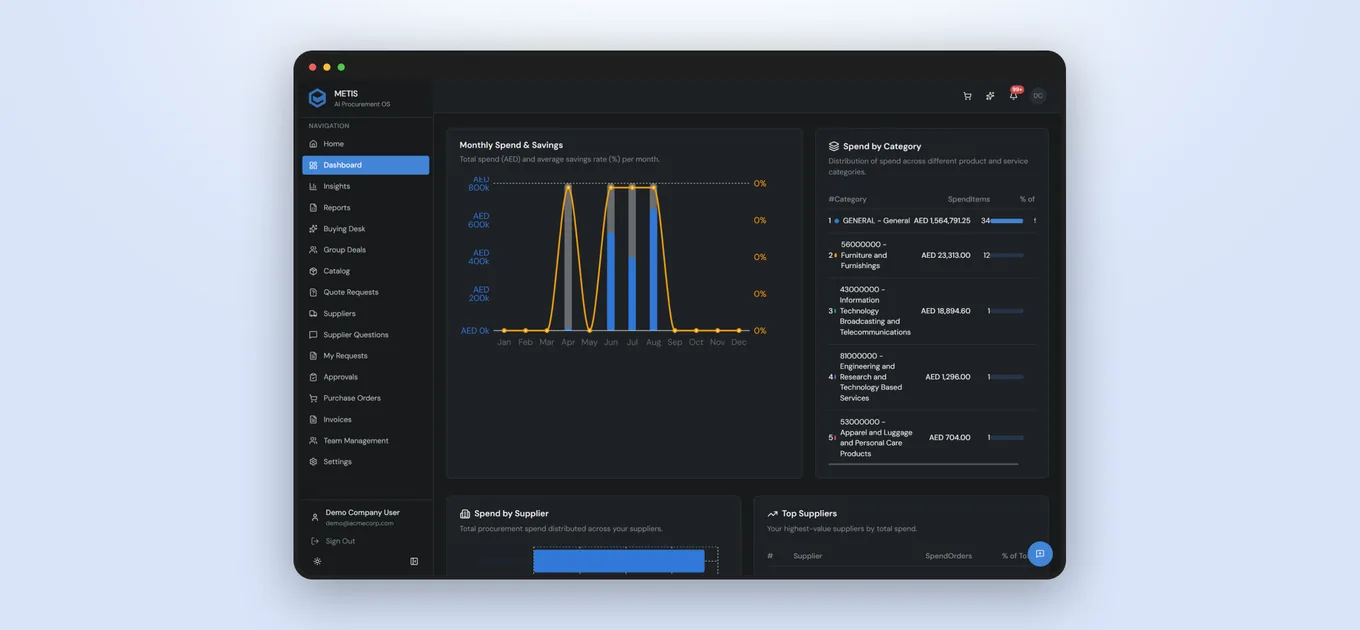Screen dimensions: 1360x630
Task: Click the Spend by Category layers icon
Action: 834,146
